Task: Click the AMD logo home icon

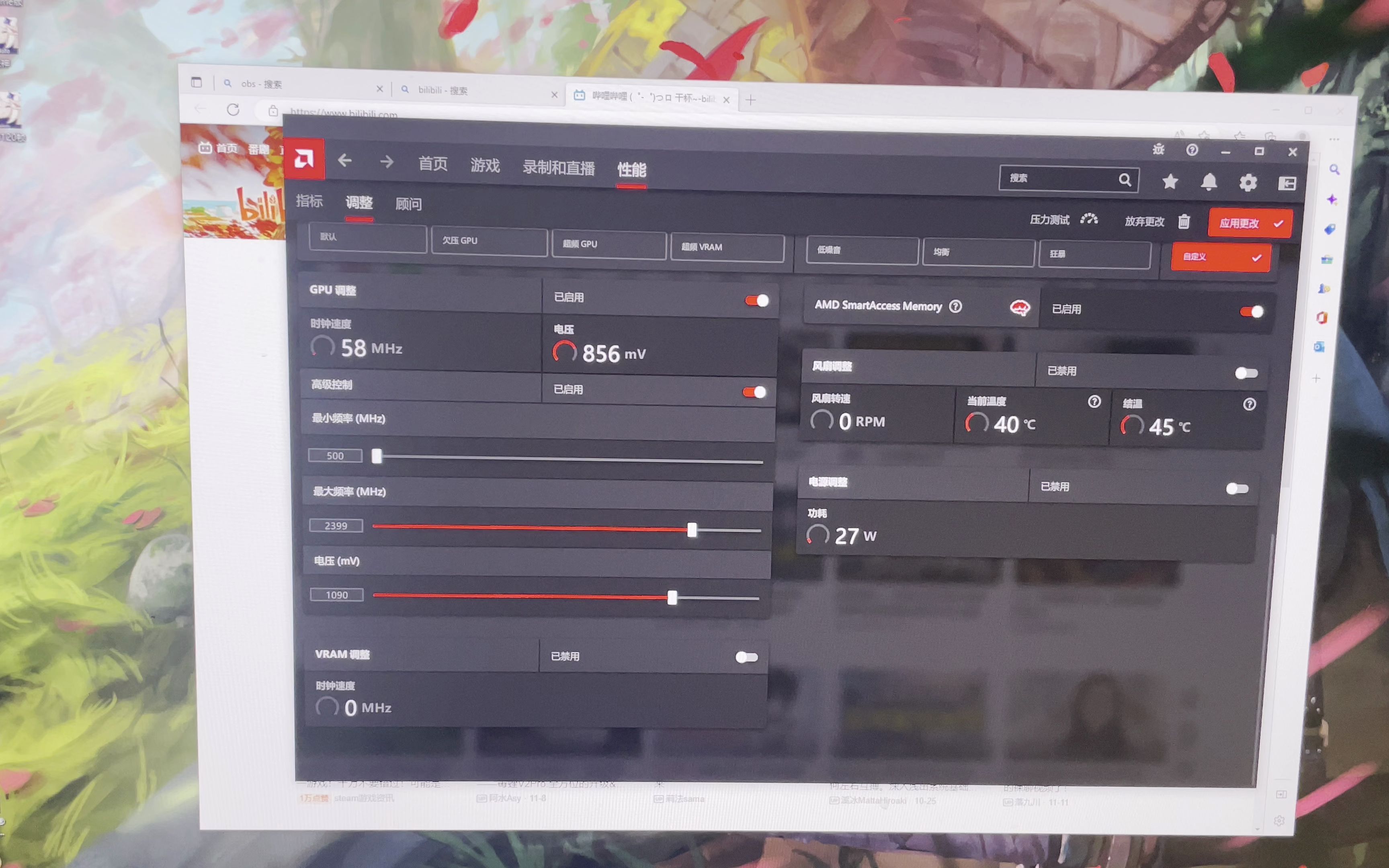Action: click(x=303, y=159)
